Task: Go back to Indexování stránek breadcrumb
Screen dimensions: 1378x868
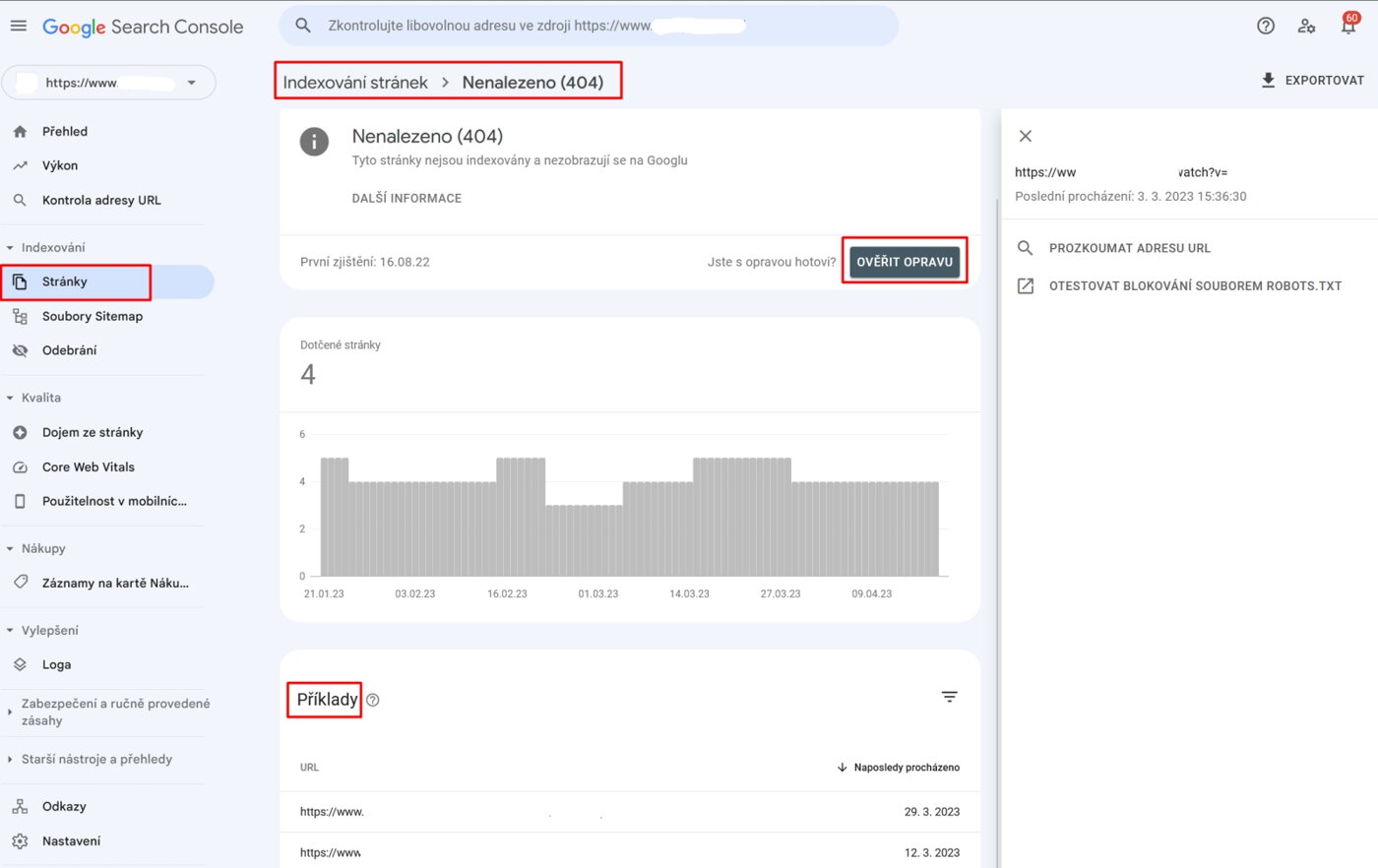Action: (355, 83)
